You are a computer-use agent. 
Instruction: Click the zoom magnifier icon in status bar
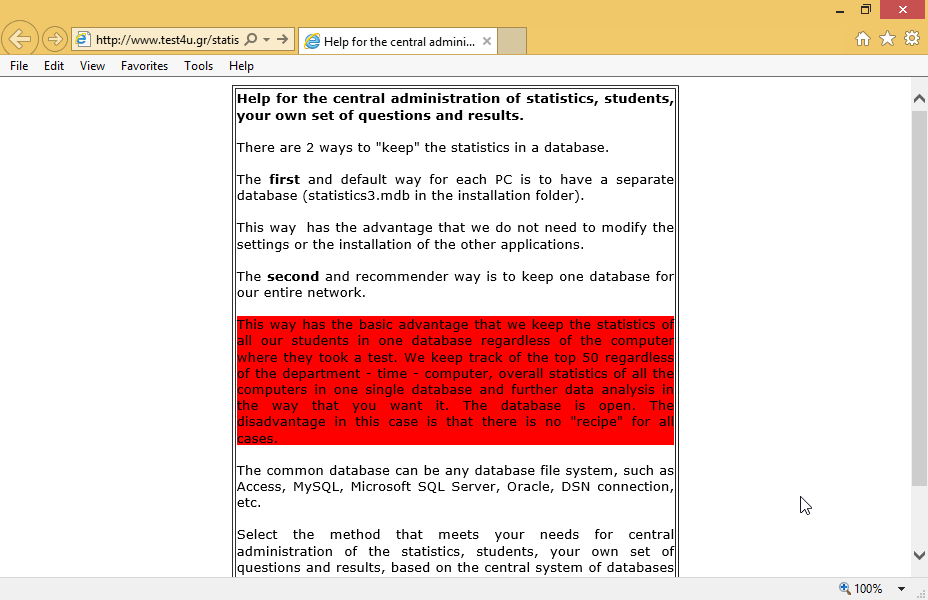pyautogui.click(x=845, y=588)
